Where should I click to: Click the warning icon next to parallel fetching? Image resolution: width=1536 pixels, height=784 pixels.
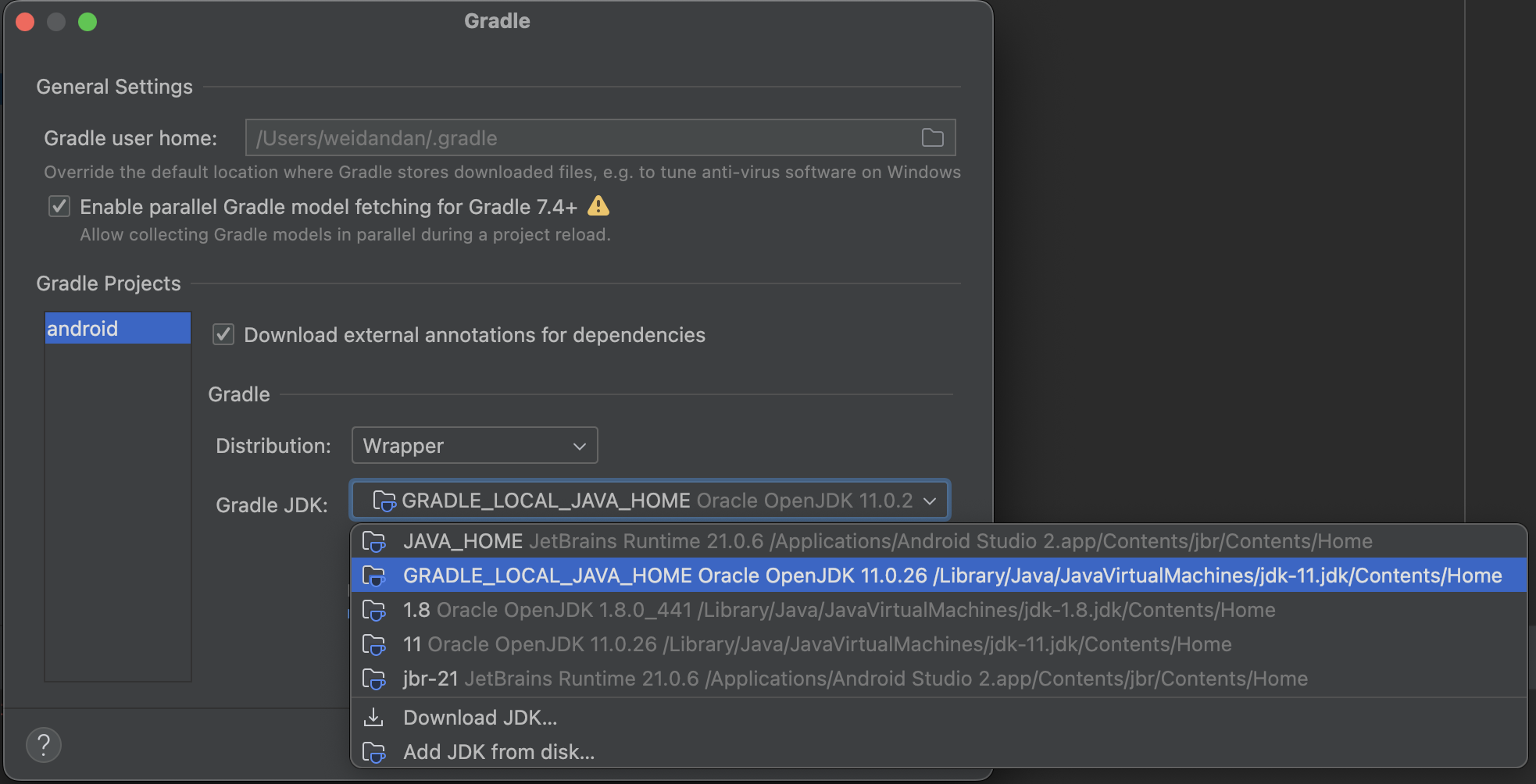[598, 206]
